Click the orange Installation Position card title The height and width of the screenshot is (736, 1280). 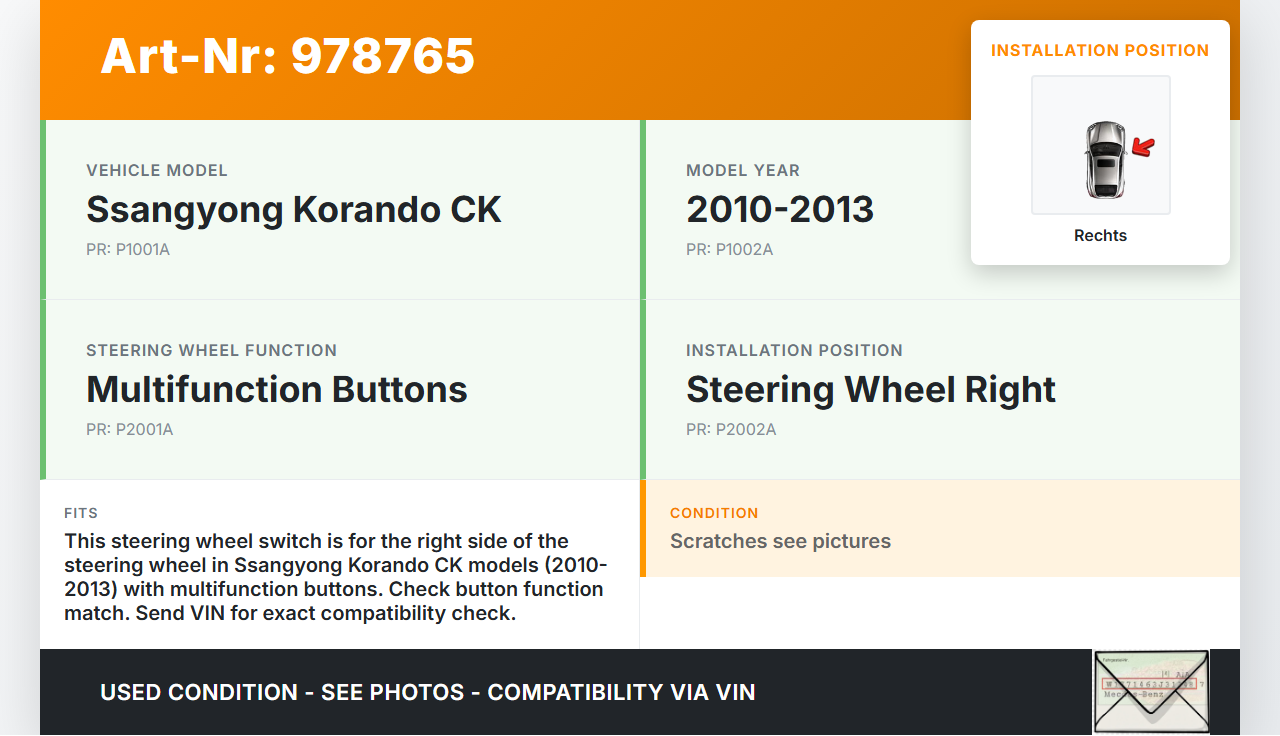pyautogui.click(x=1100, y=50)
